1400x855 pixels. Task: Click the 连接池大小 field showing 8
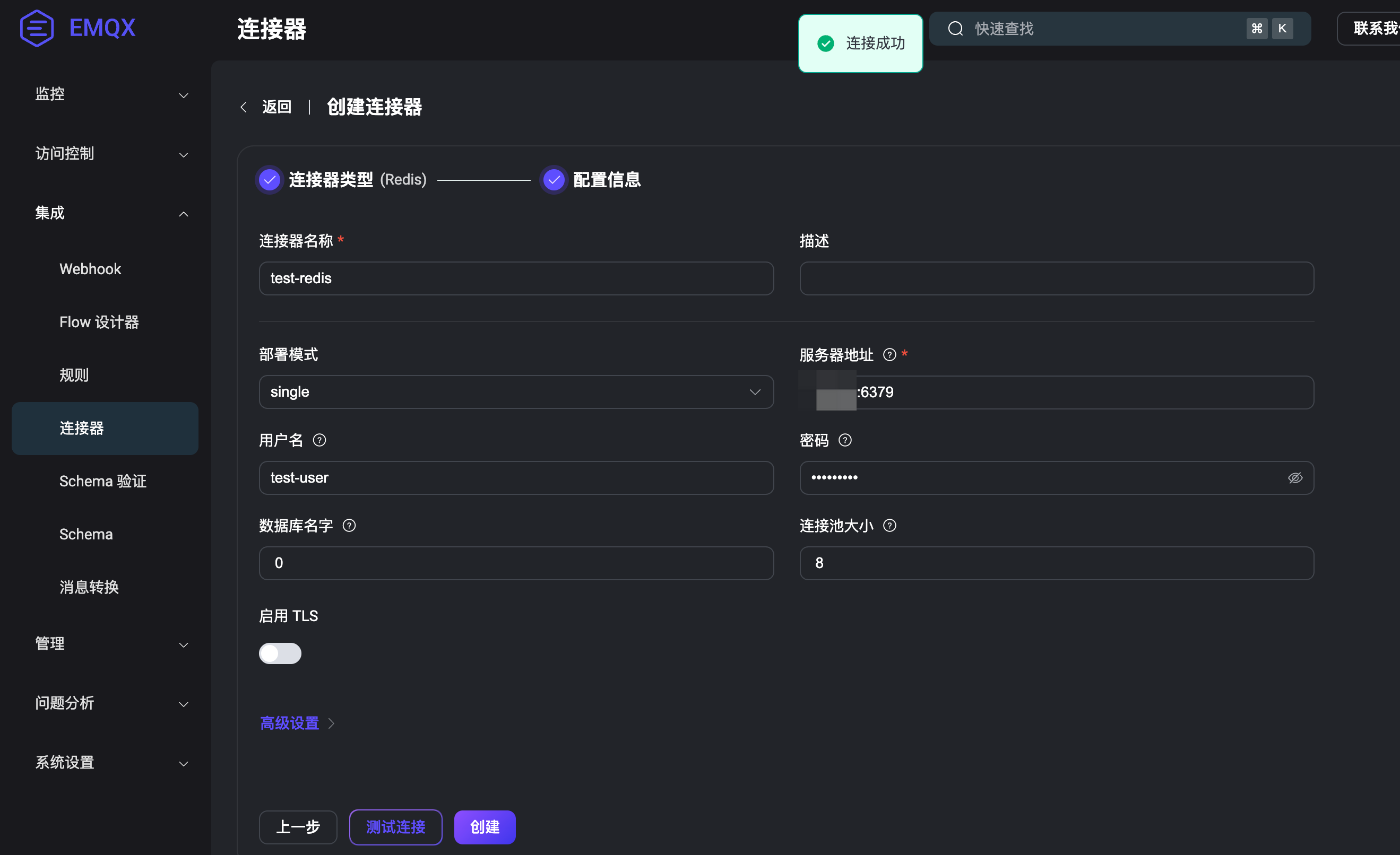[1056, 563]
